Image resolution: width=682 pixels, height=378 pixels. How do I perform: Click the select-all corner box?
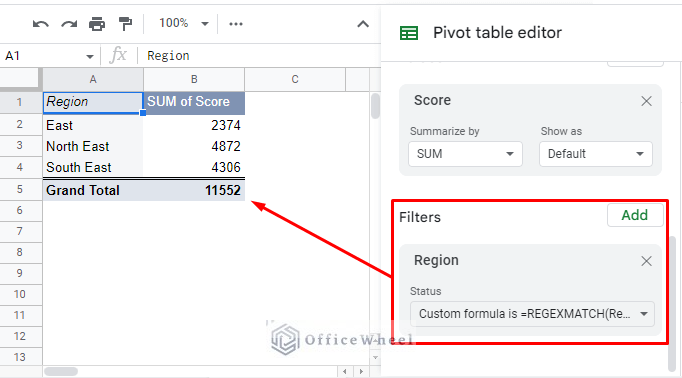point(21,79)
